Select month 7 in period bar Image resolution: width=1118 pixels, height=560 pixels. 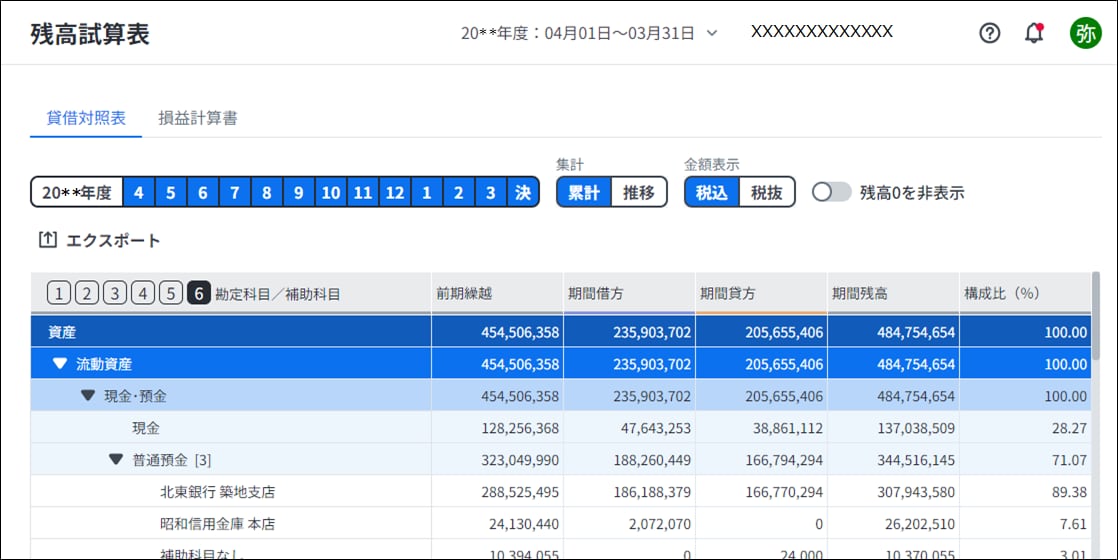tap(235, 193)
